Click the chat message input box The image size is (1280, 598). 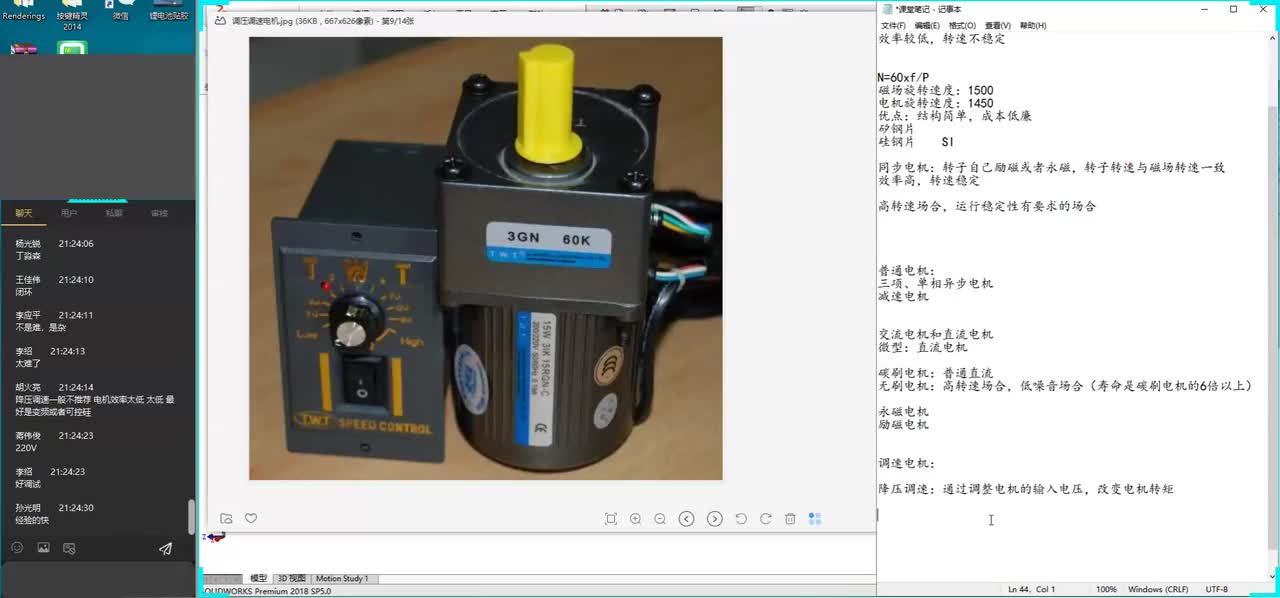click(97, 579)
